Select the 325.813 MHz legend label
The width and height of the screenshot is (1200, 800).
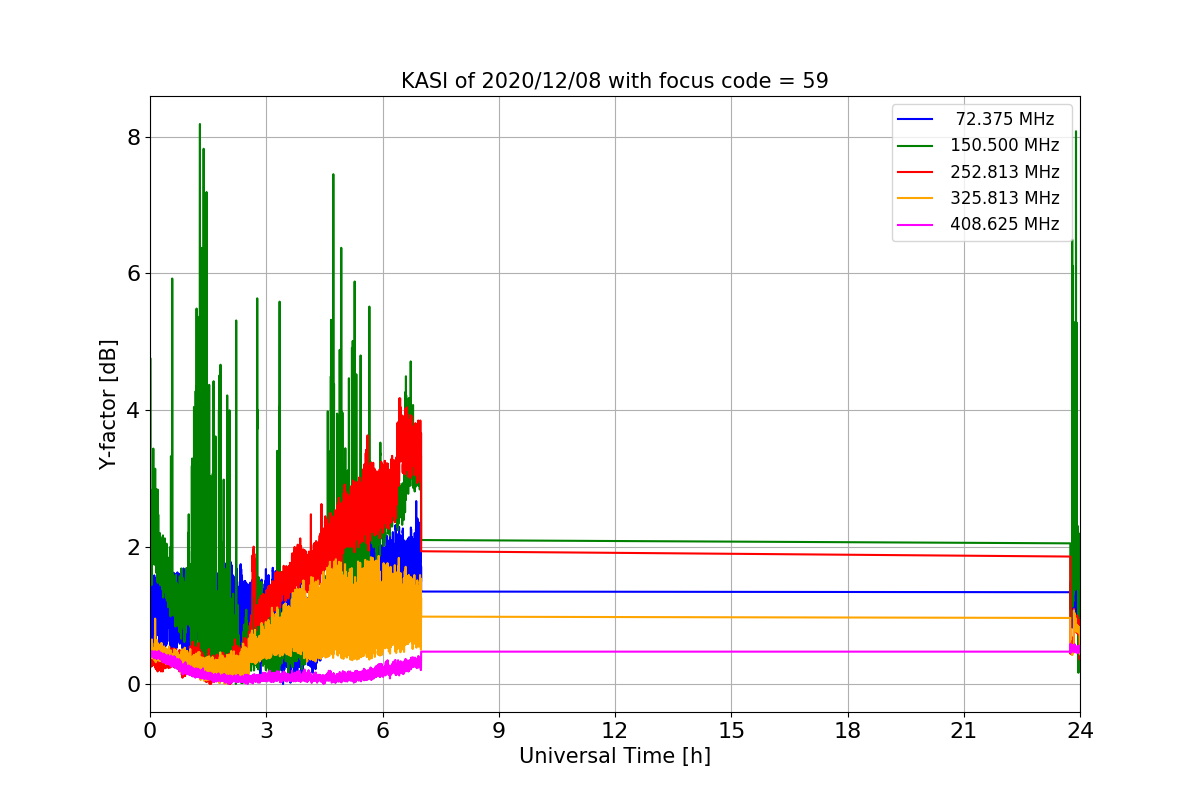coord(1005,198)
